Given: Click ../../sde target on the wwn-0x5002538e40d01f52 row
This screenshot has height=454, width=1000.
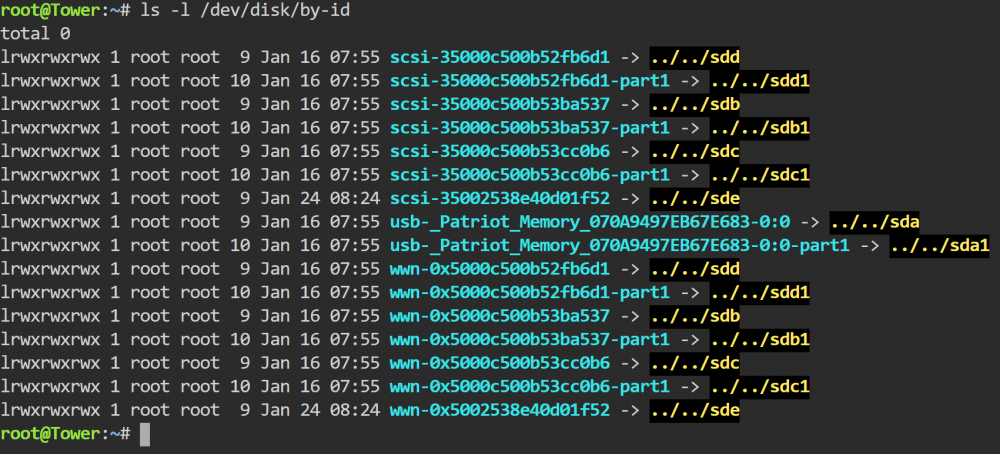Looking at the screenshot, I should click(695, 411).
